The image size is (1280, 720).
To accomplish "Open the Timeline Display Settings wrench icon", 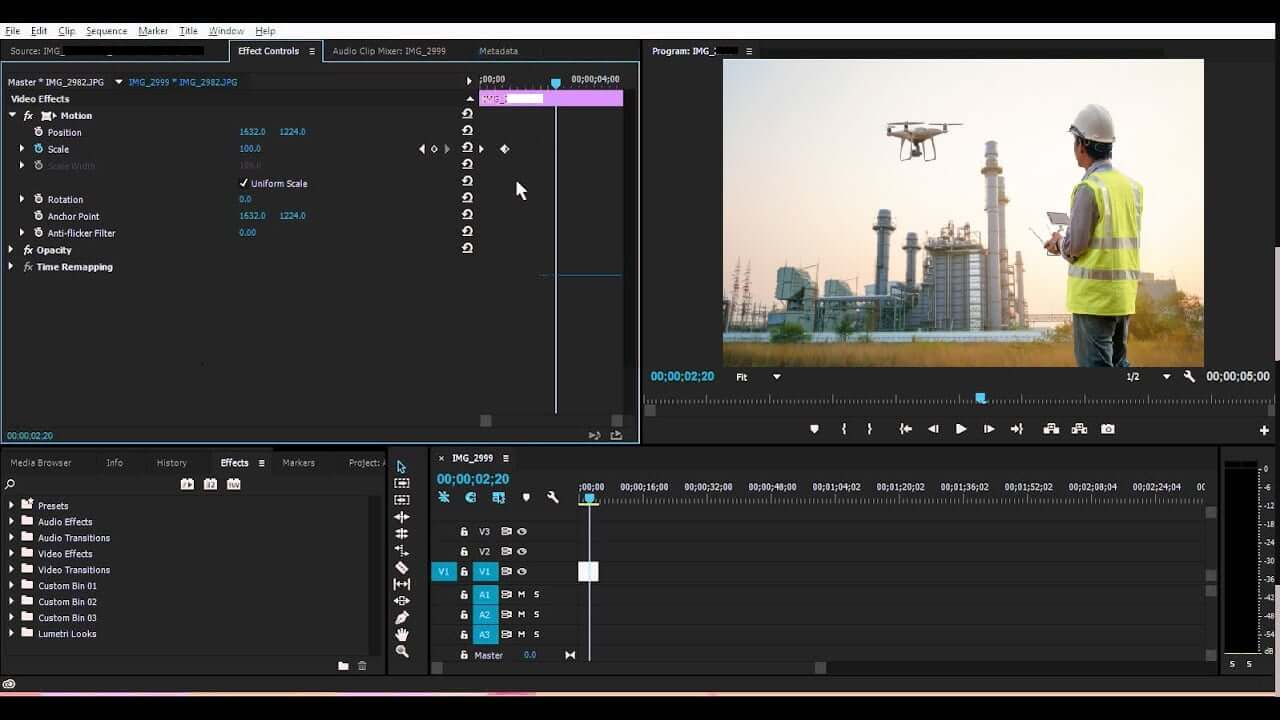I will 551,497.
